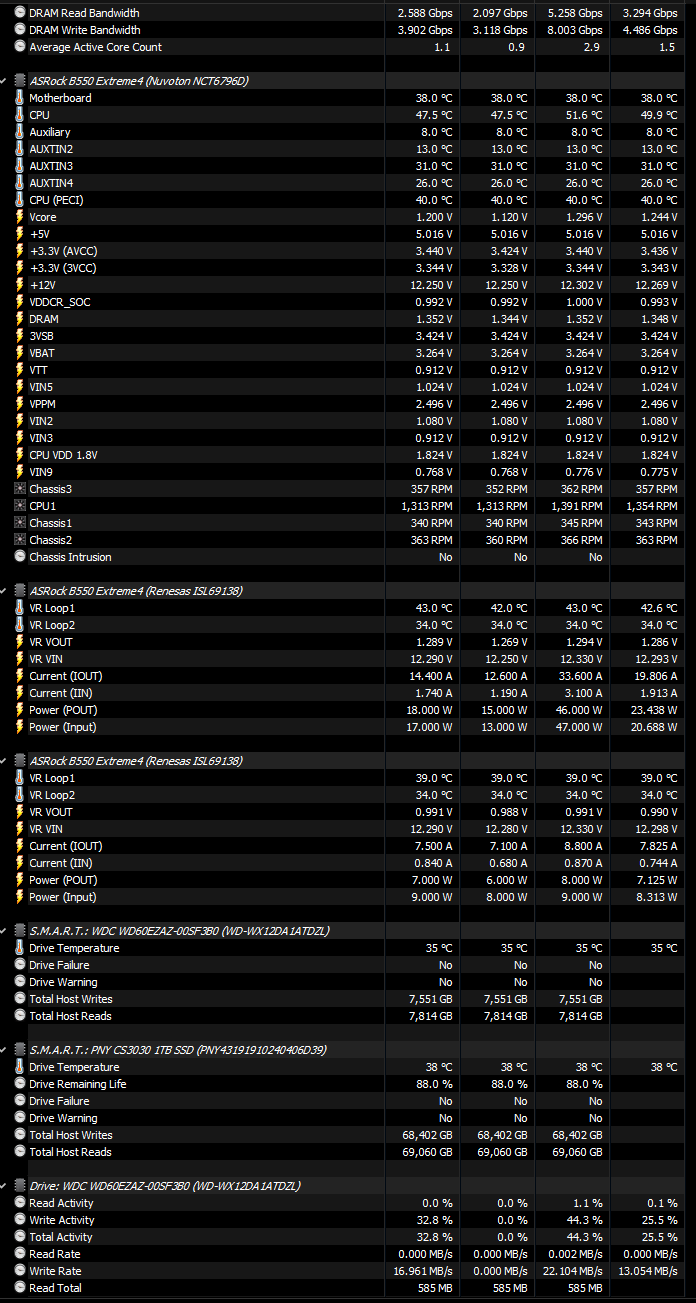
Task: Click the lightning icon beside 3VSB
Action: (20, 336)
